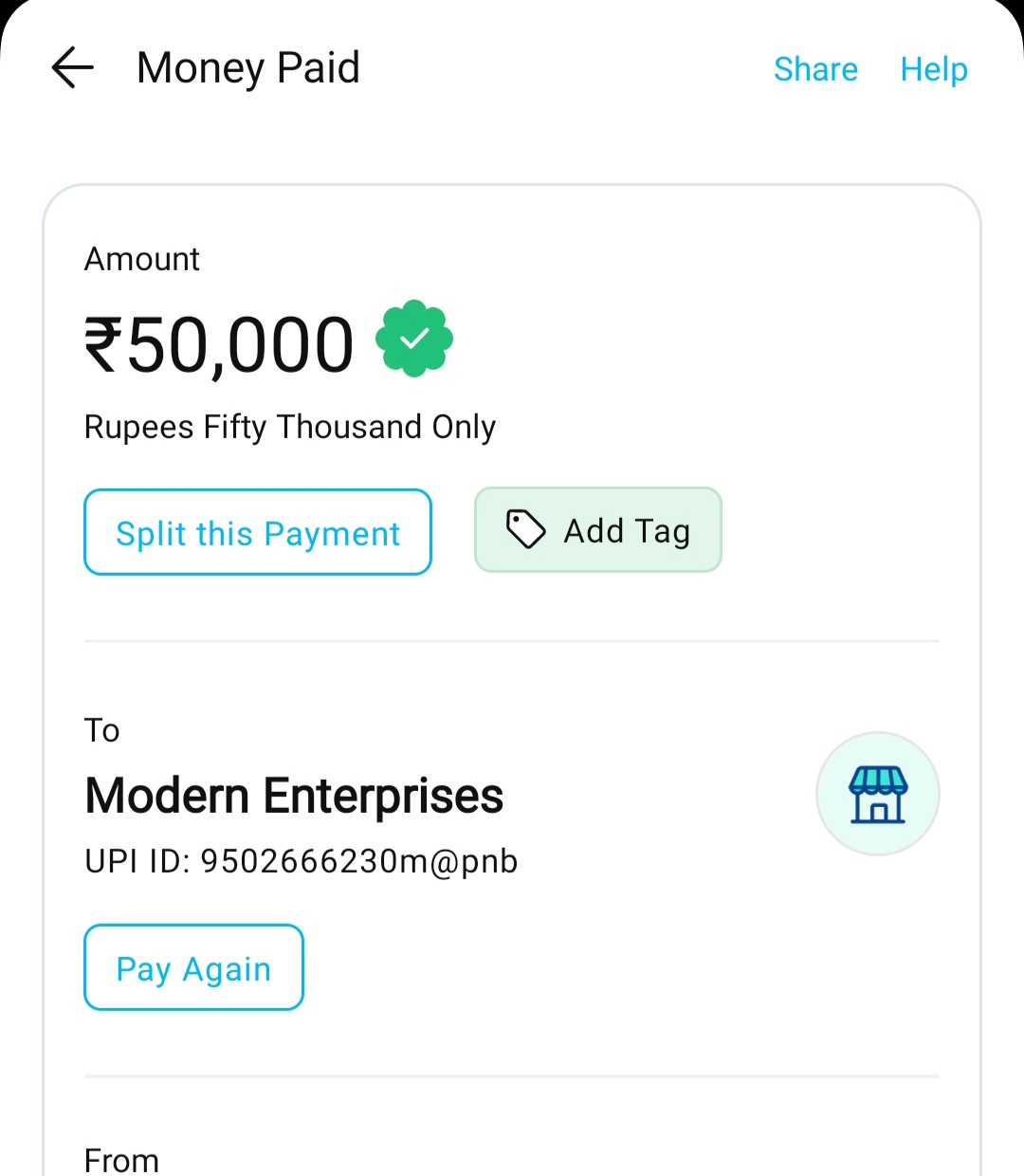Tap the merchant storefront icon
The height and width of the screenshot is (1176, 1024).
coord(877,794)
